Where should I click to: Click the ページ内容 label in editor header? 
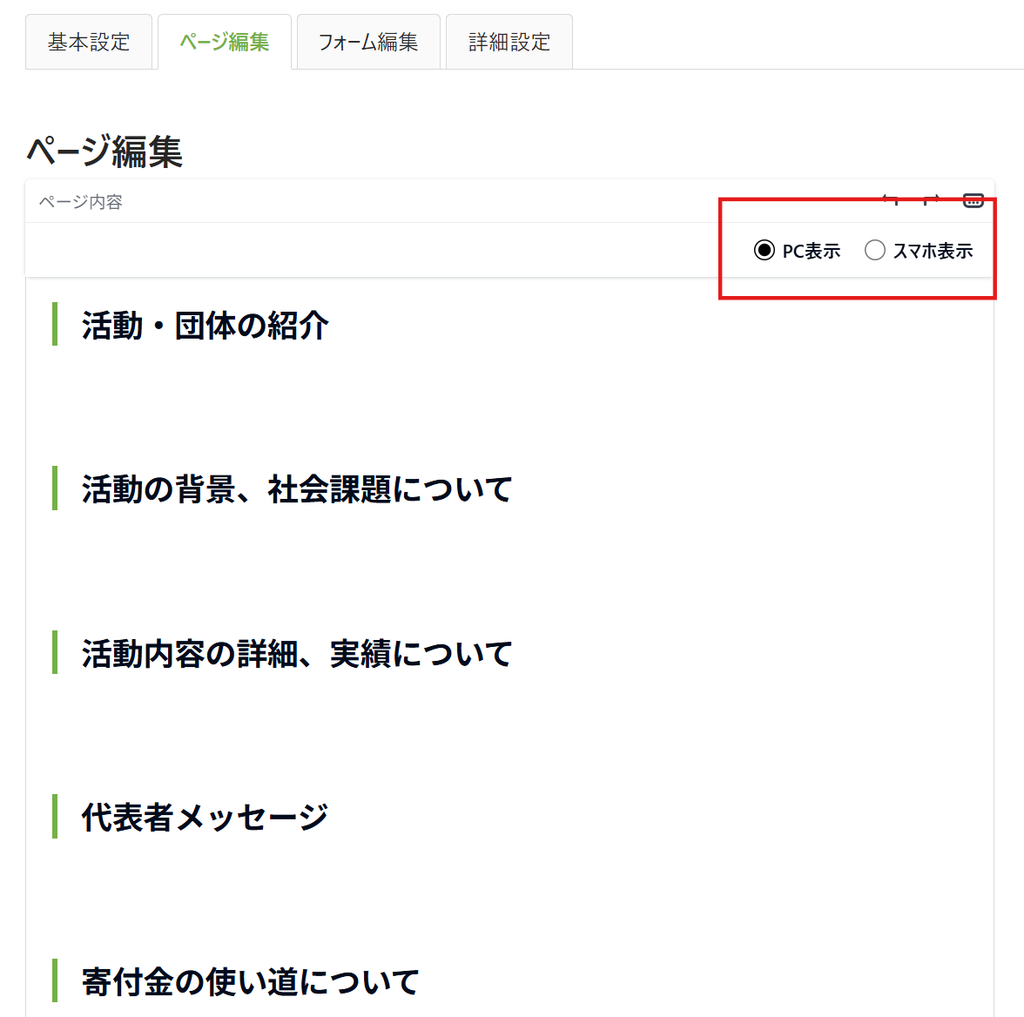coord(80,202)
